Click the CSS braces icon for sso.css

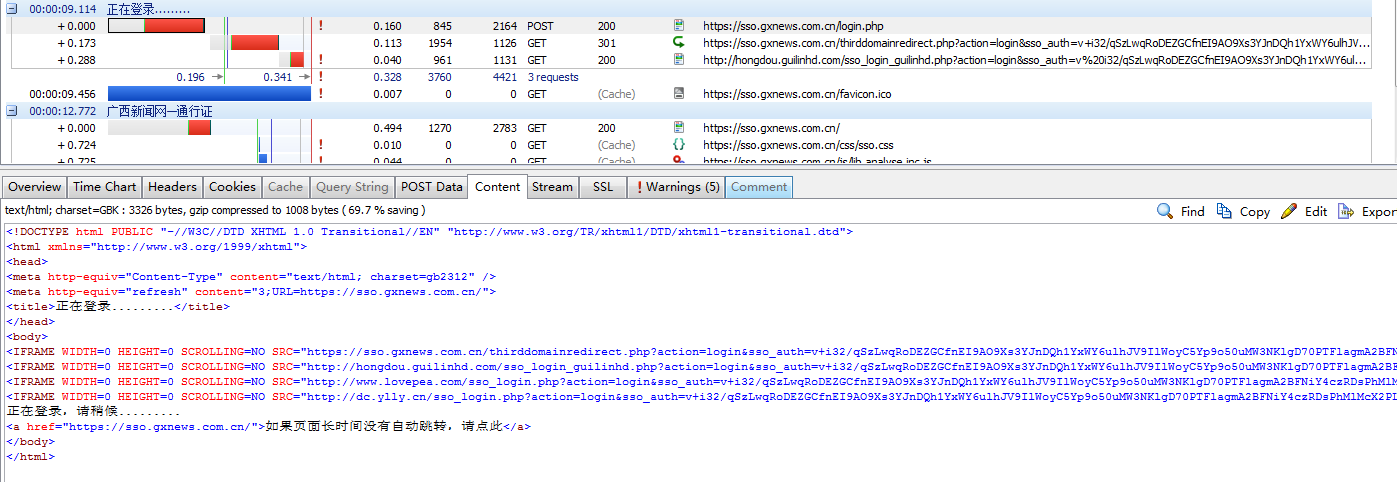tap(679, 145)
